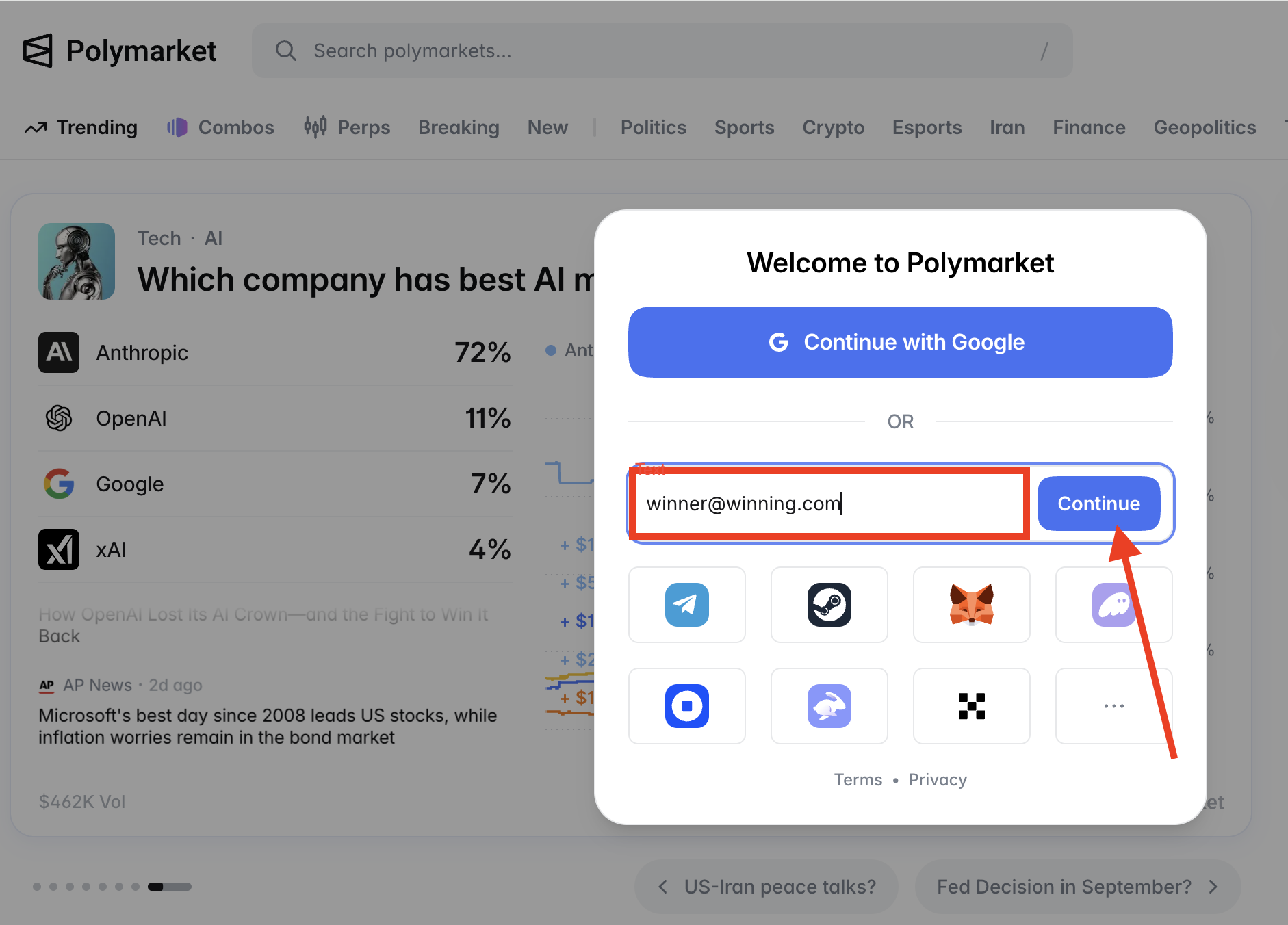1288x925 pixels.
Task: Open the Which company has best AI title
Action: click(x=366, y=280)
